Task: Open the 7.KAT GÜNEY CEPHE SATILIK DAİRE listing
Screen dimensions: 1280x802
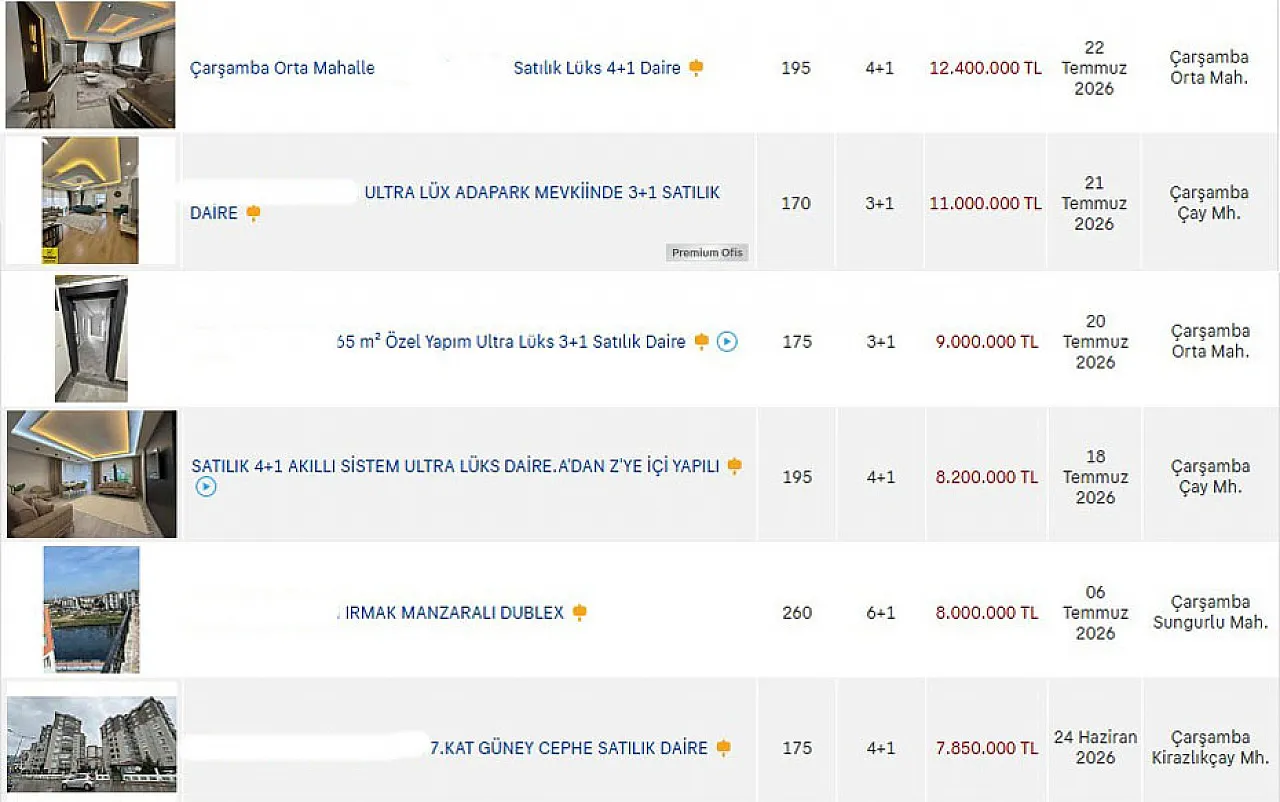Action: pos(569,748)
